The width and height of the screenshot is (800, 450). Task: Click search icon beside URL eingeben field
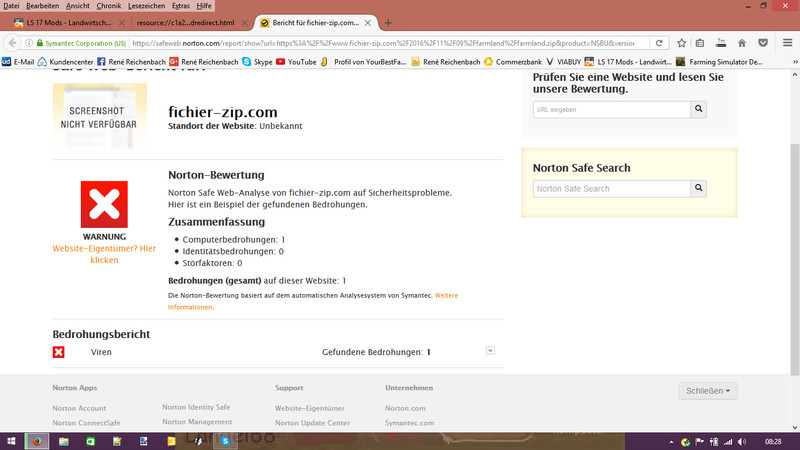(x=698, y=109)
